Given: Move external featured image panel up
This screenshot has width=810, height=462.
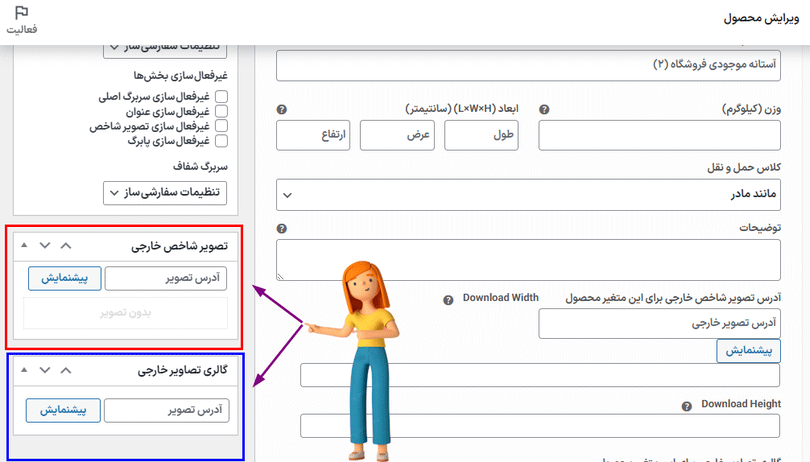Looking at the screenshot, I should point(66,245).
